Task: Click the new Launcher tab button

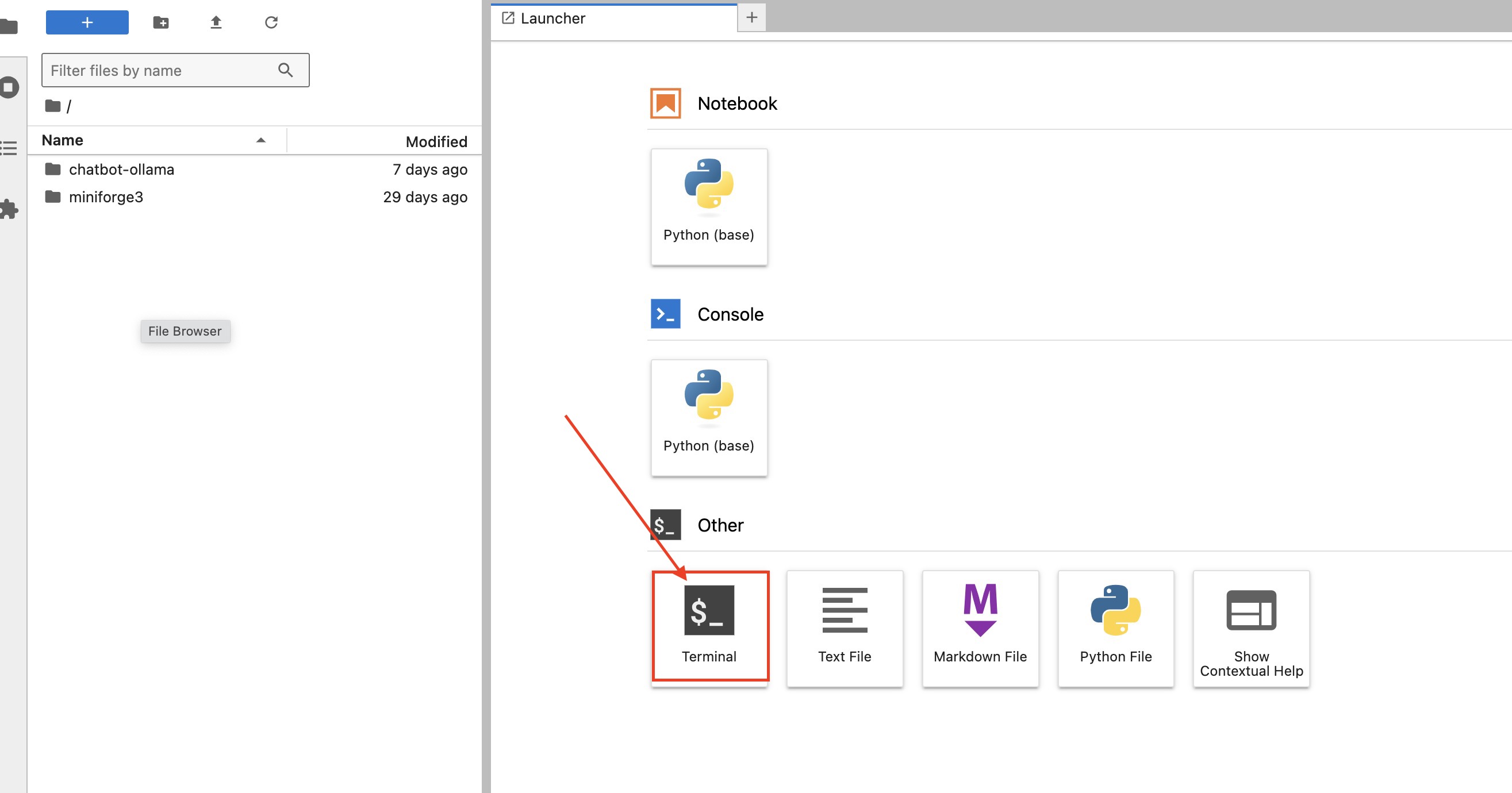Action: [752, 16]
